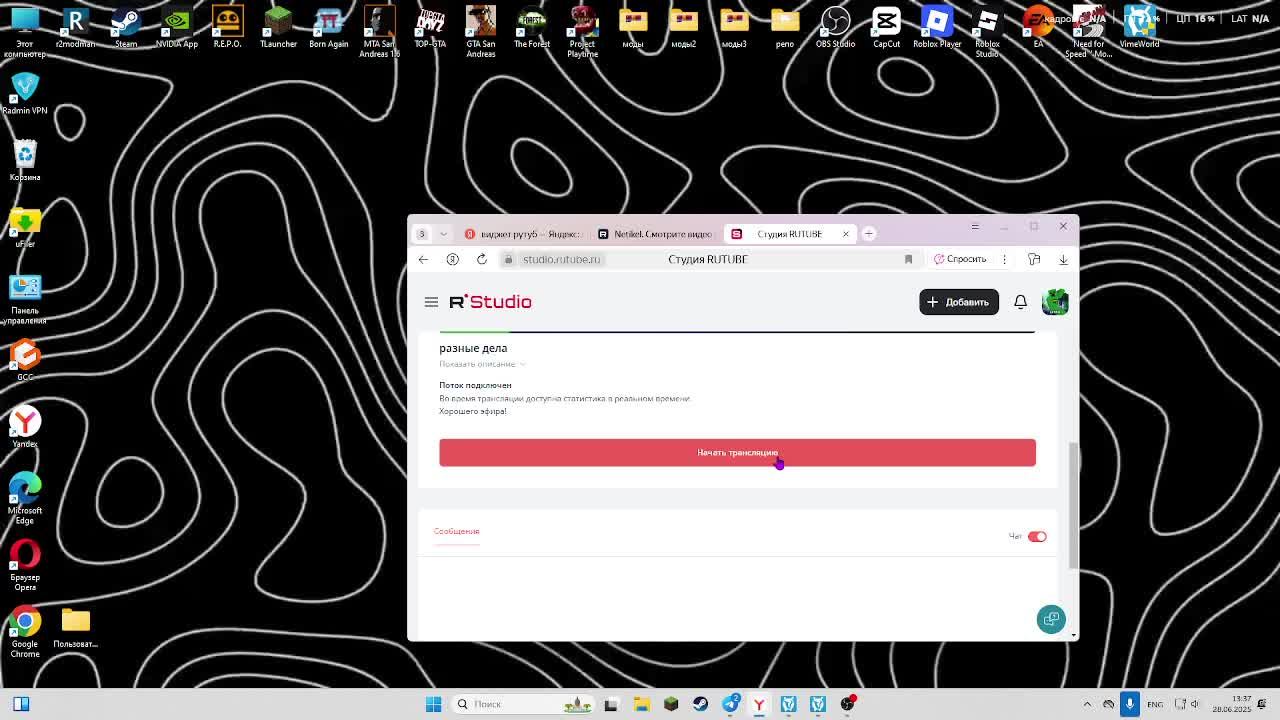Select the R.E.P.O. desktop shortcut
Image resolution: width=1280 pixels, height=720 pixels.
tap(227, 27)
